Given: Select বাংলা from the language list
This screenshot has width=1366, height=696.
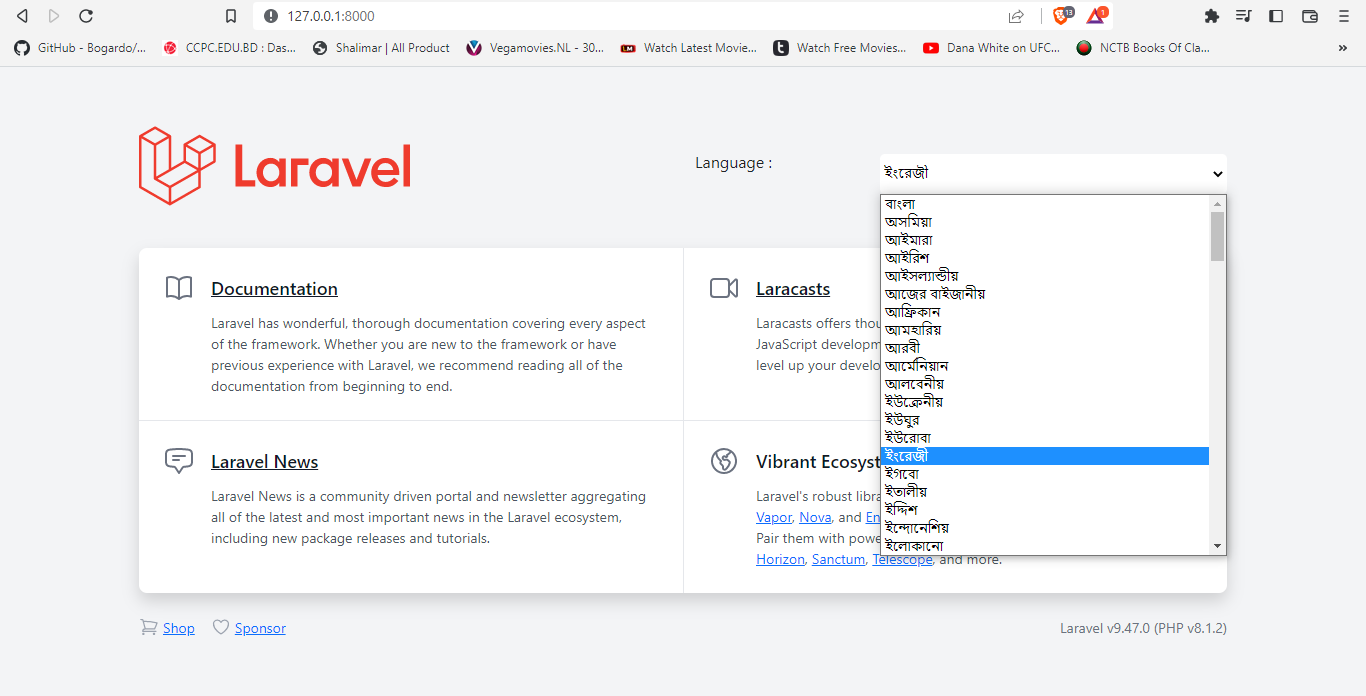Looking at the screenshot, I should coord(1045,204).
